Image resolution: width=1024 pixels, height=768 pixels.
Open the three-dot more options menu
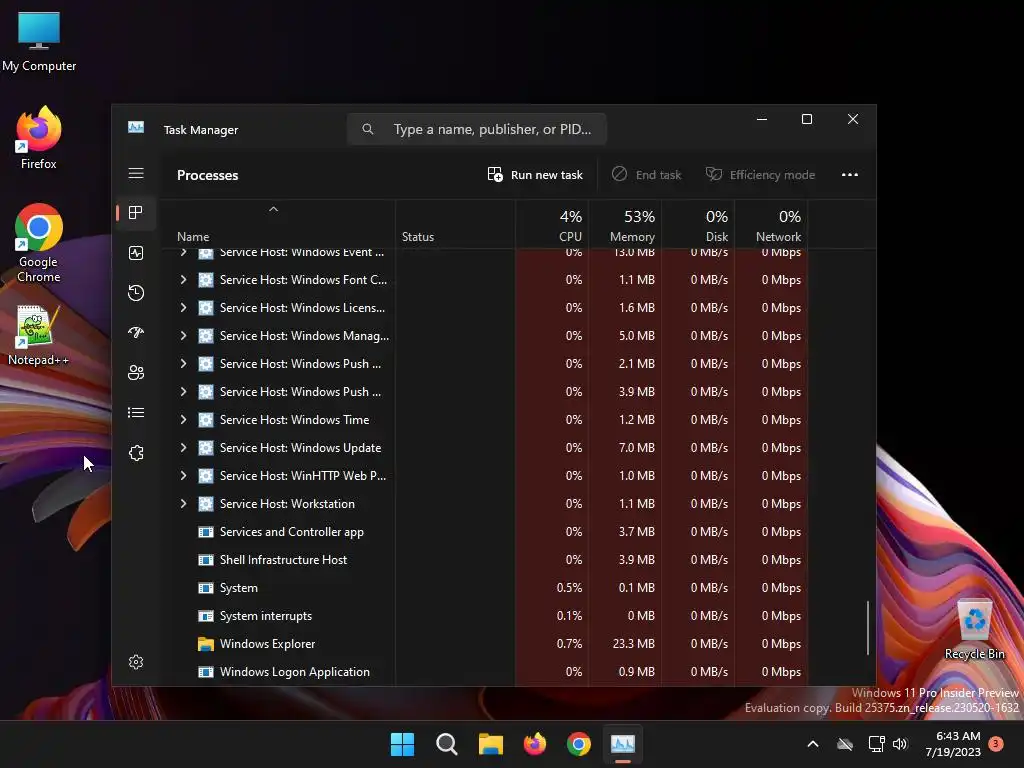pos(850,174)
